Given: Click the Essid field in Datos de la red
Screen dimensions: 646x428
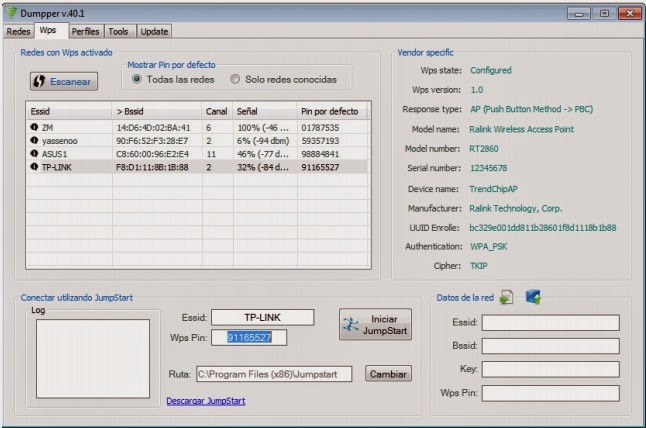Looking at the screenshot, I should 550,323.
